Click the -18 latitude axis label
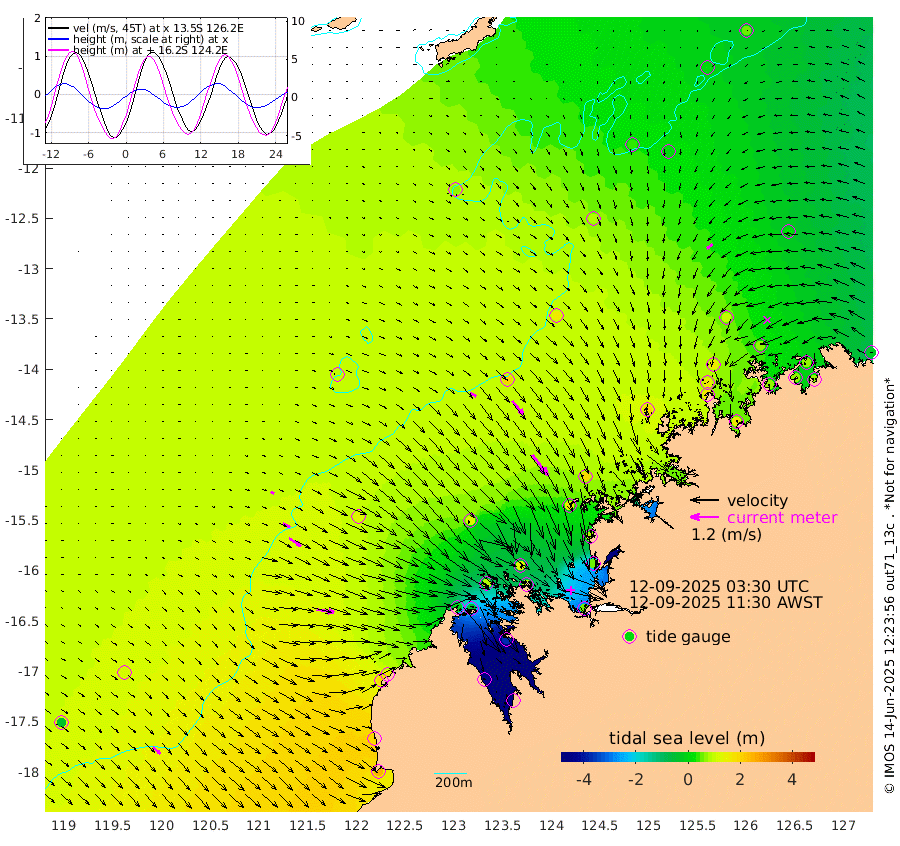Viewport: 900px width, 846px height. [x=28, y=773]
